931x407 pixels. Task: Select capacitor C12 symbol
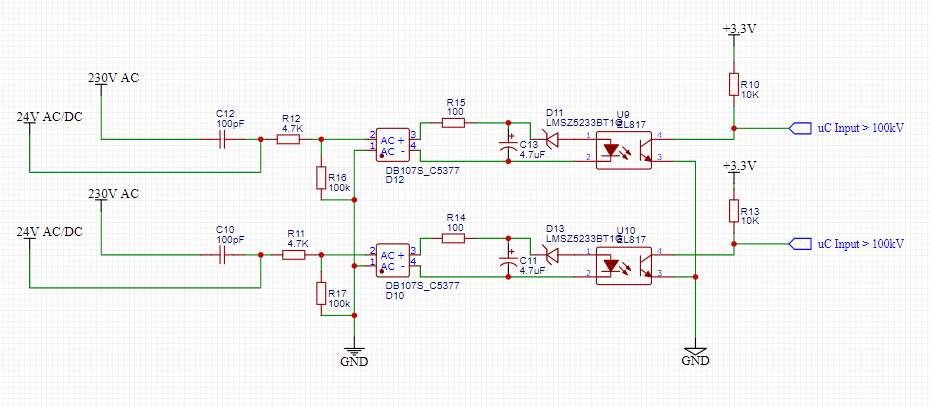[x=223, y=140]
